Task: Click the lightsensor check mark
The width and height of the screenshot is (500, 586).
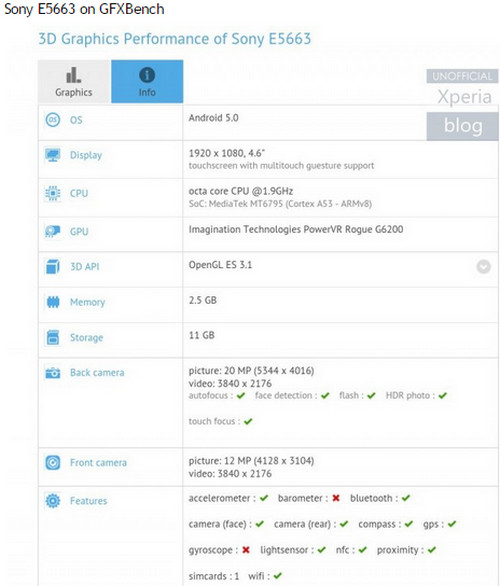Action: tap(321, 550)
